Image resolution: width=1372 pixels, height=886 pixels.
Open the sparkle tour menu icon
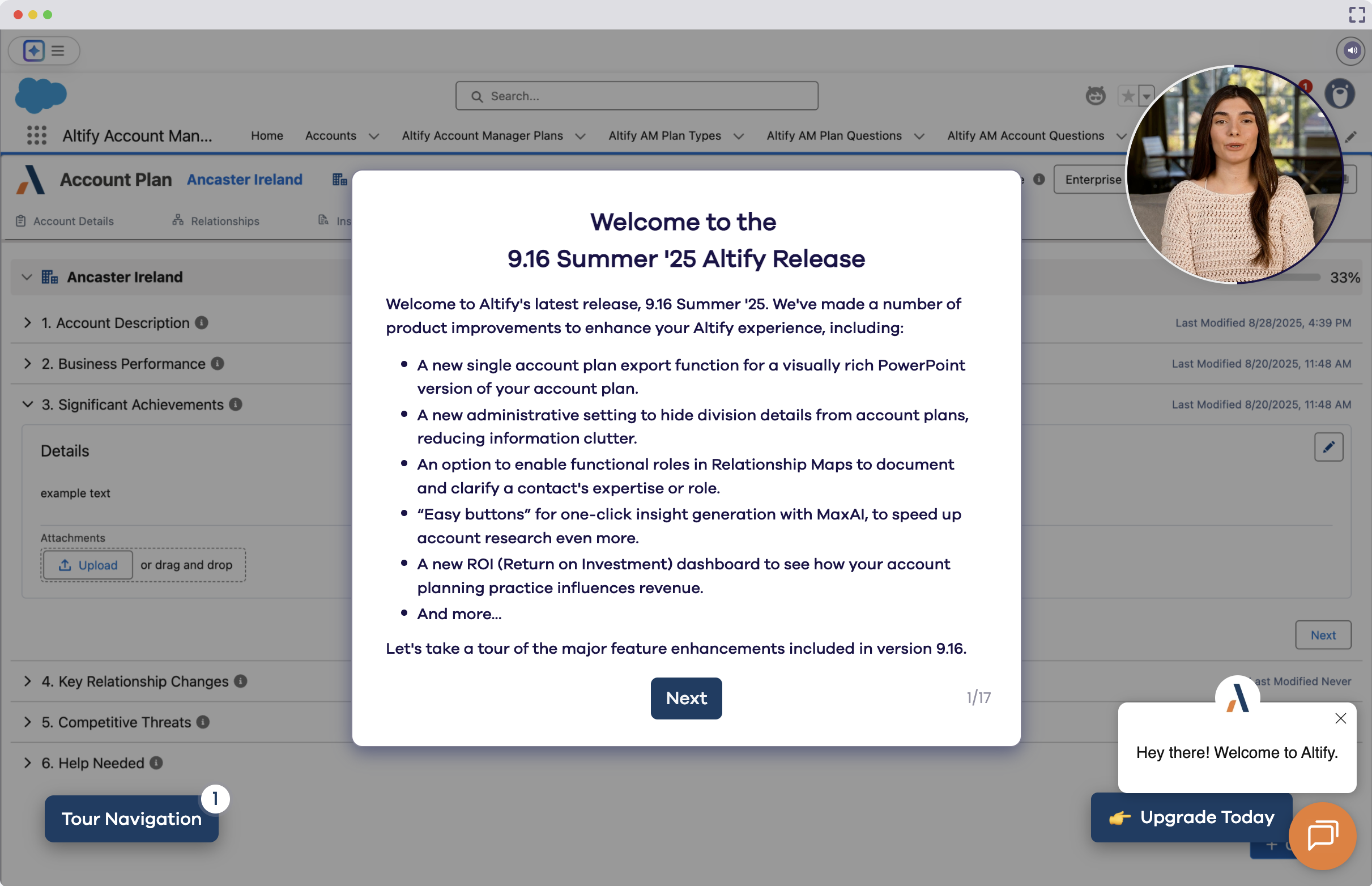(34, 50)
